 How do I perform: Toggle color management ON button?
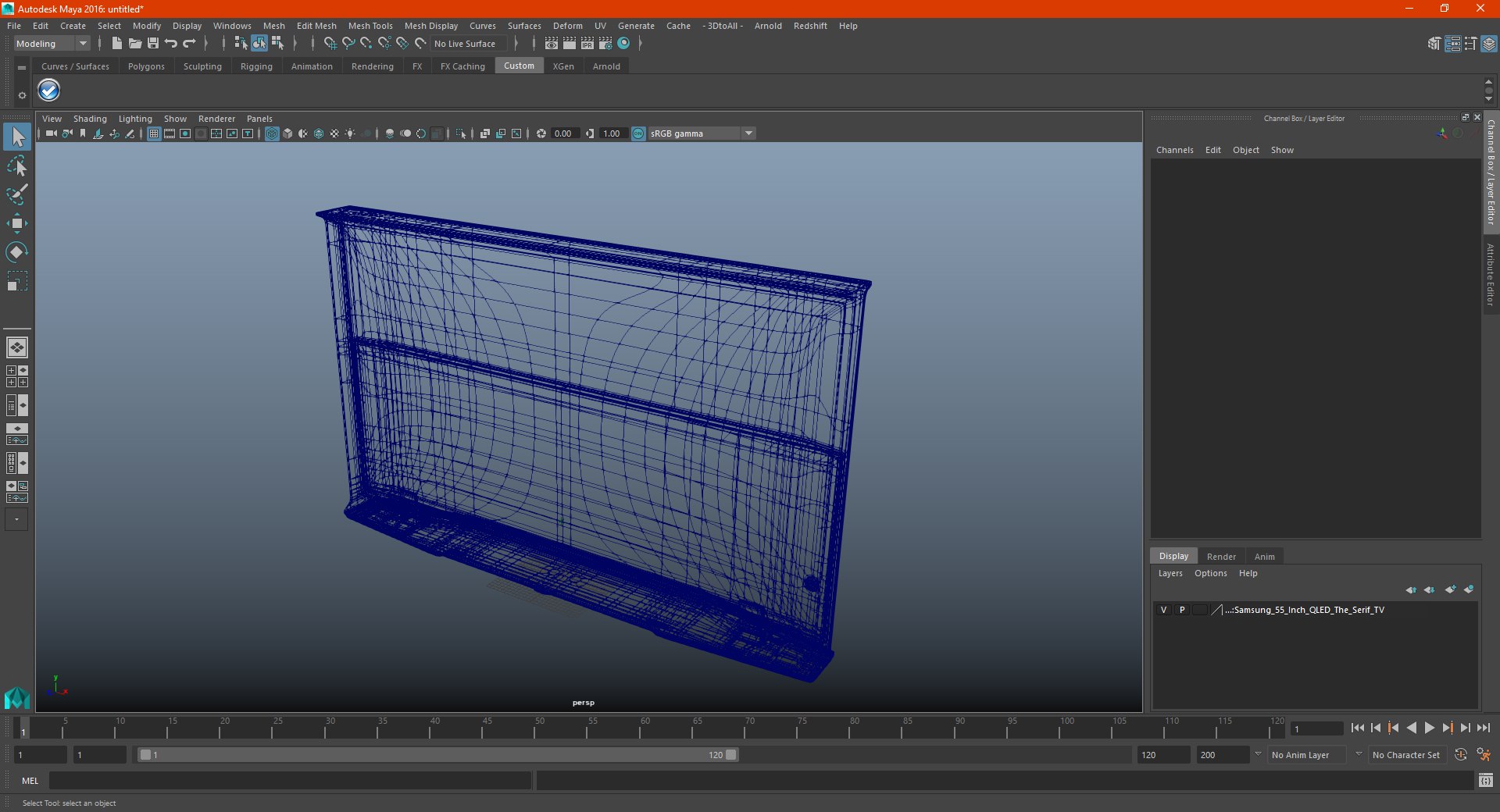pyautogui.click(x=638, y=134)
